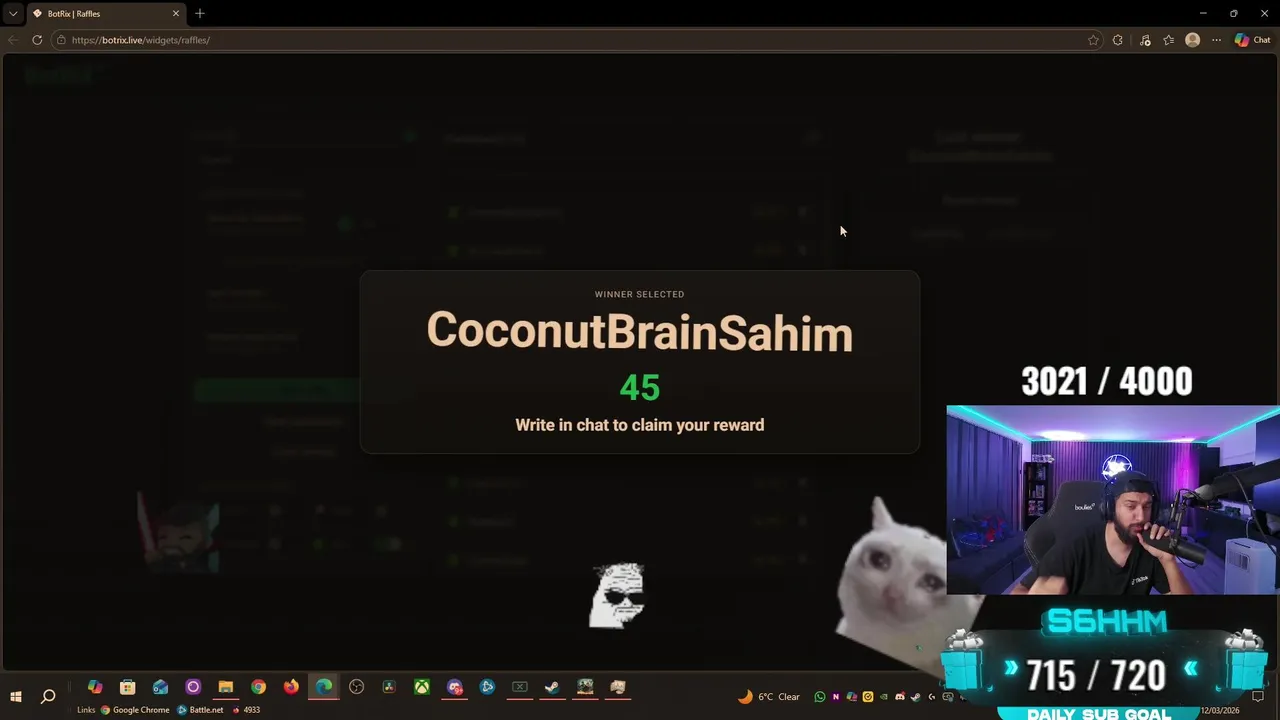Open the Xbox app on taskbar
Screen dimensions: 1280x720
click(x=423, y=687)
